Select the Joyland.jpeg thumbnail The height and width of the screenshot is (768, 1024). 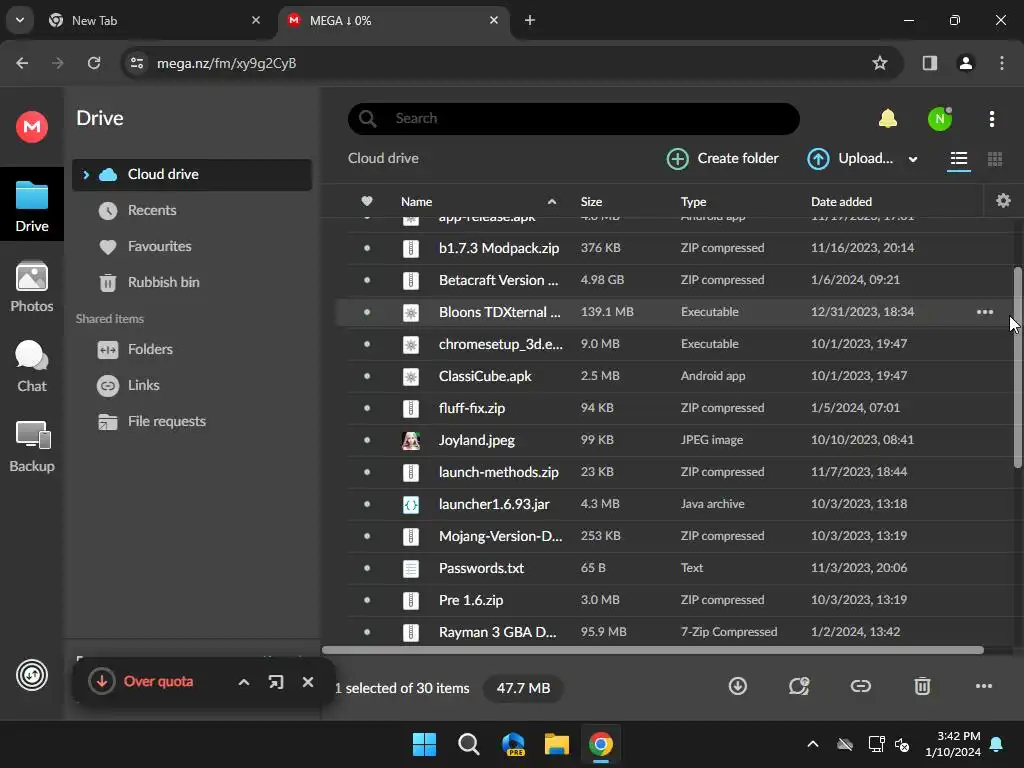pyautogui.click(x=411, y=440)
